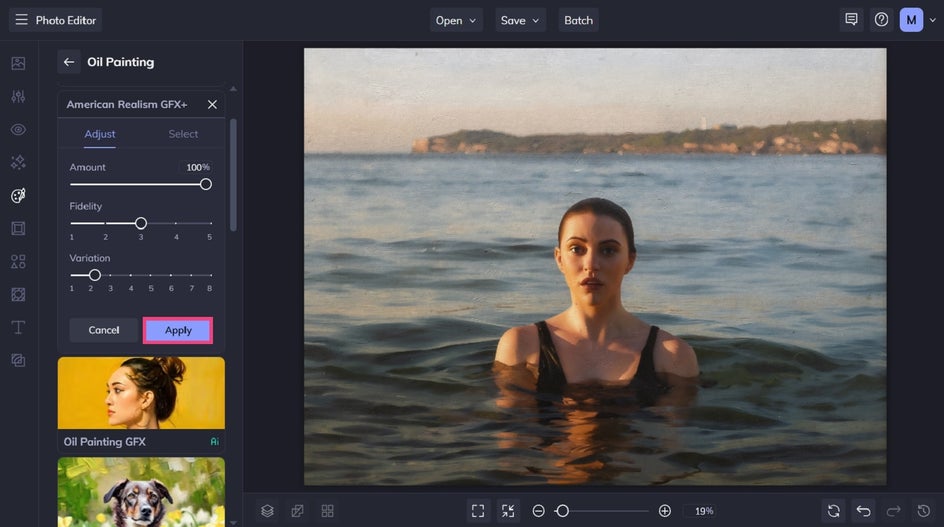Open the Layers icon in bottom bar
The height and width of the screenshot is (527, 944).
click(x=267, y=511)
